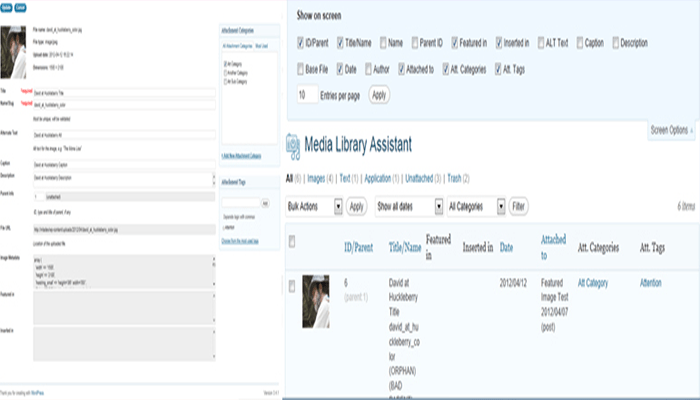Click the 2012/04/12 date cell

click(x=513, y=283)
